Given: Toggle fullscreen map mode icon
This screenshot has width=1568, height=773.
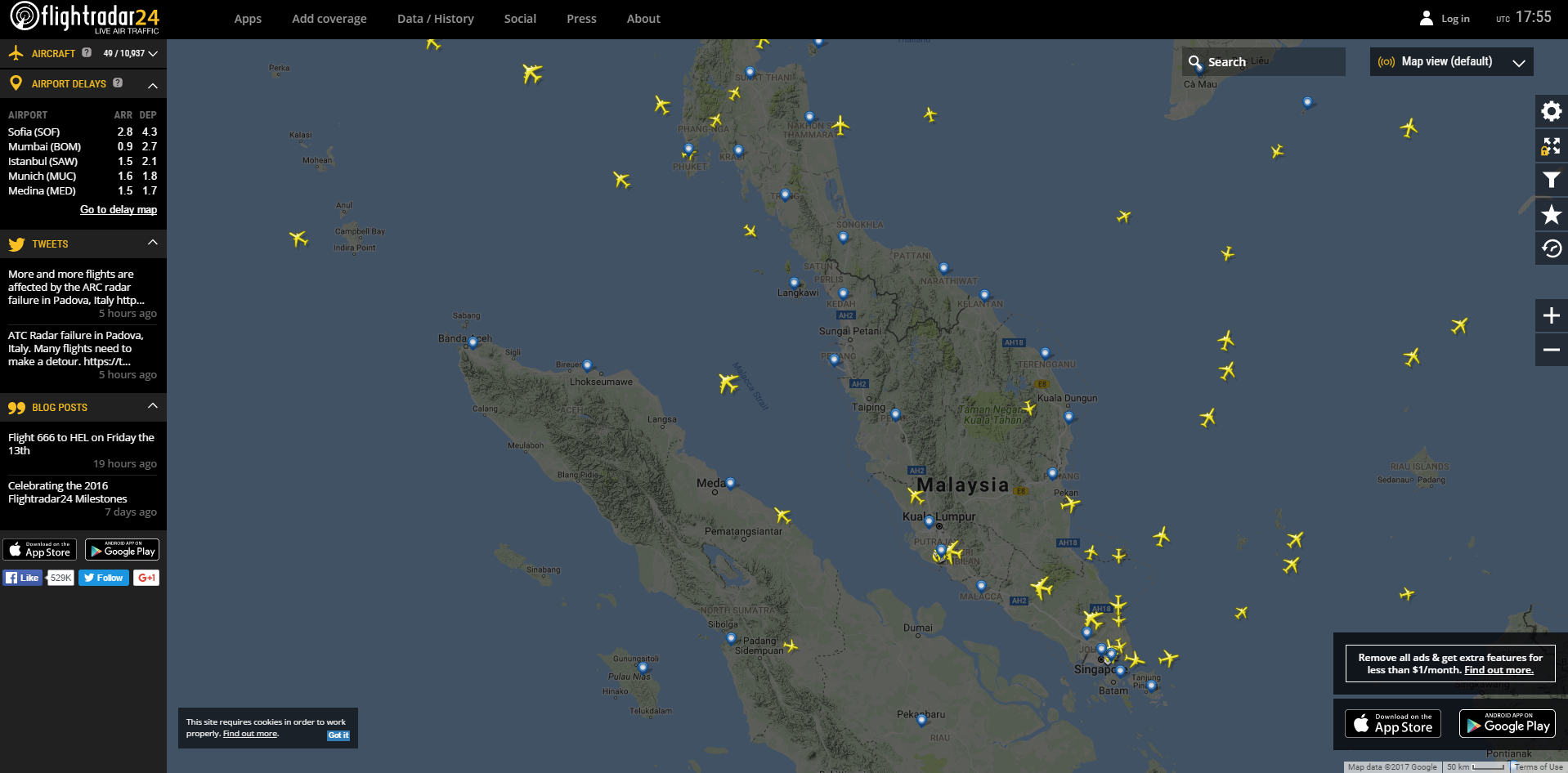Looking at the screenshot, I should pyautogui.click(x=1551, y=146).
